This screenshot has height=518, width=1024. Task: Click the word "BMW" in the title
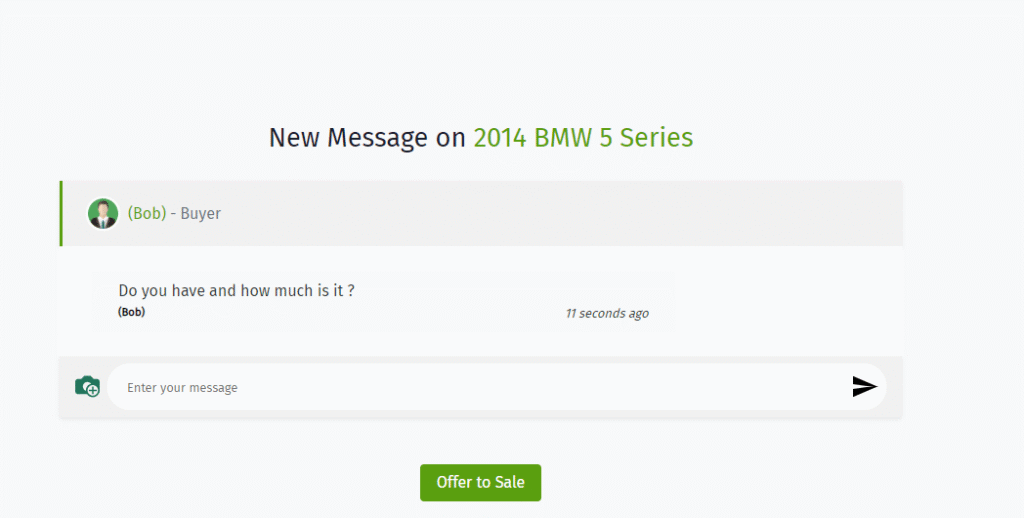[561, 137]
